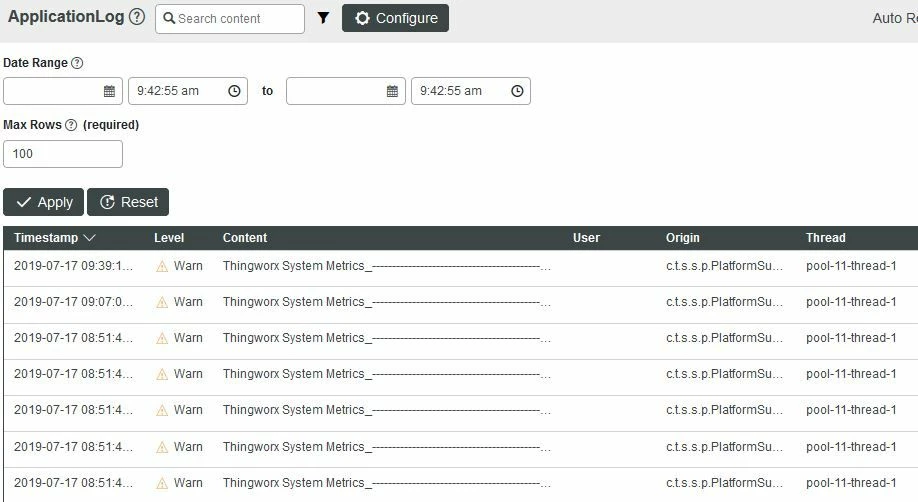918x502 pixels.
Task: Click the start date input field
Action: coord(63,91)
